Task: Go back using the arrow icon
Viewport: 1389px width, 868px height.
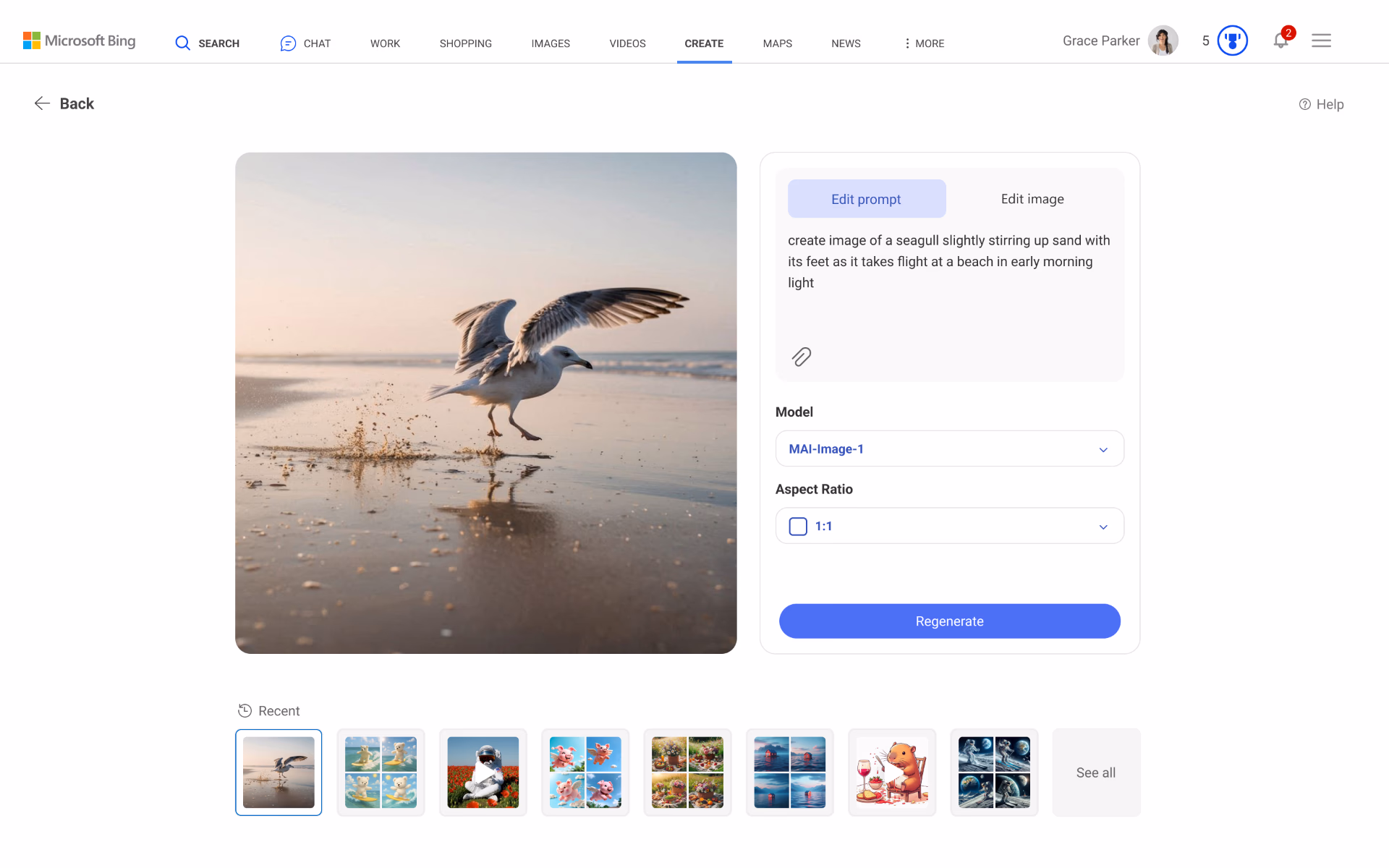Action: [x=42, y=103]
